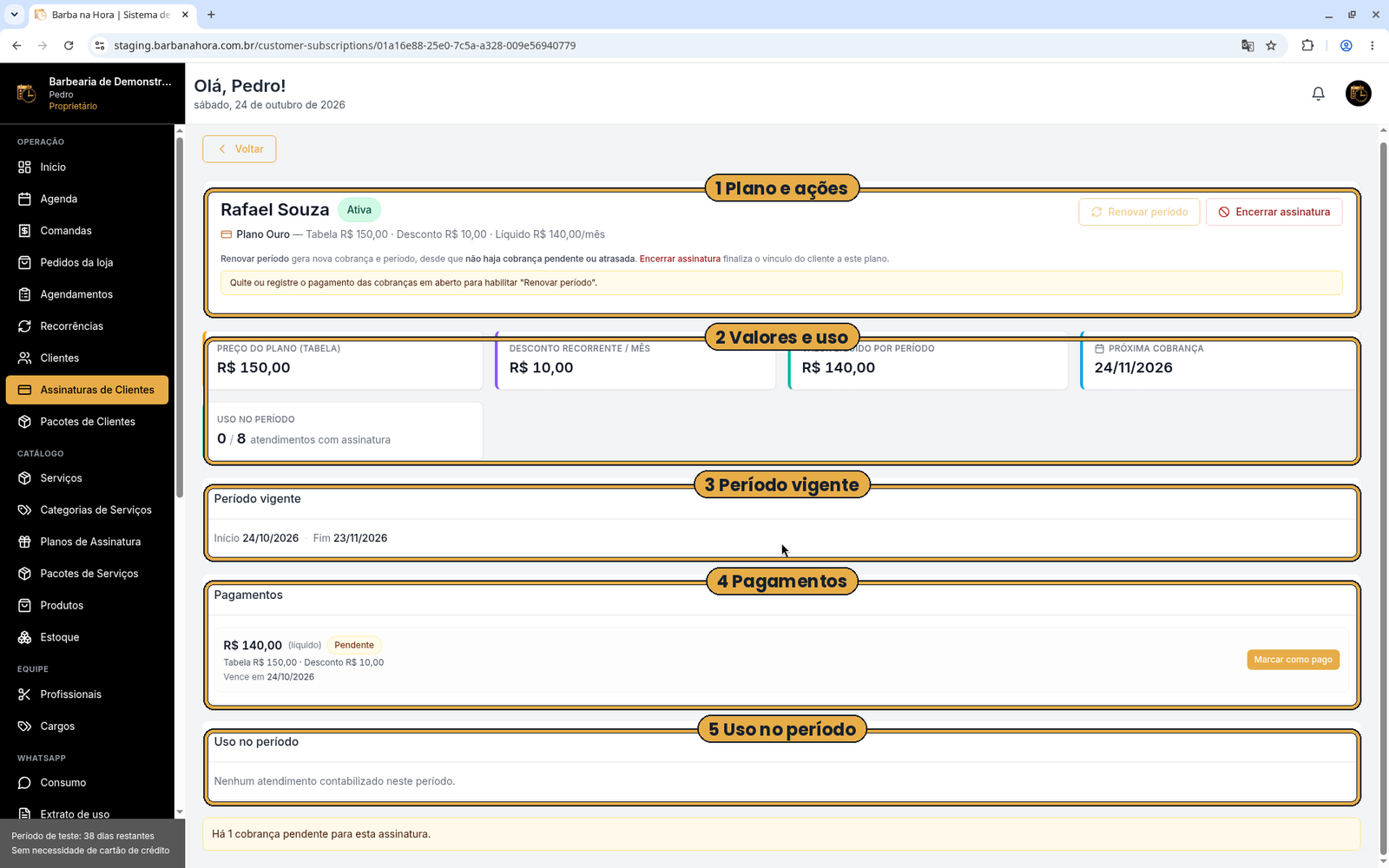
Task: Click the Pedidos da loja bag icon
Action: tap(24, 262)
